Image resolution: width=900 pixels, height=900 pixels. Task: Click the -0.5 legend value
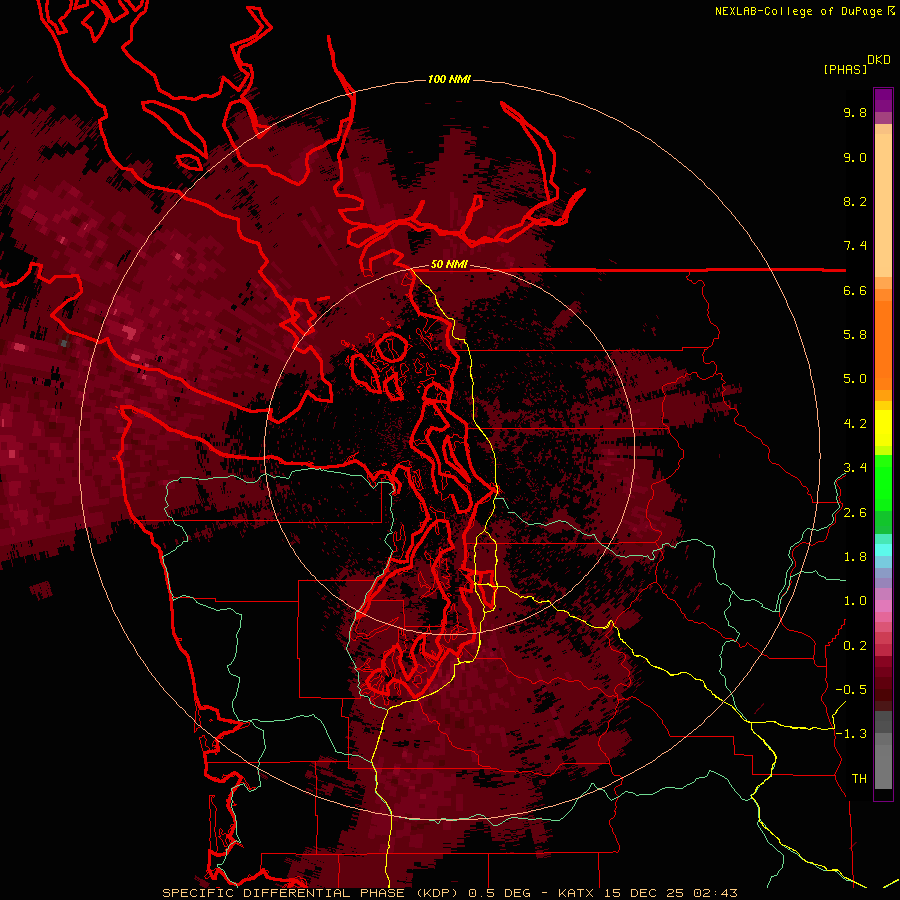[851, 690]
